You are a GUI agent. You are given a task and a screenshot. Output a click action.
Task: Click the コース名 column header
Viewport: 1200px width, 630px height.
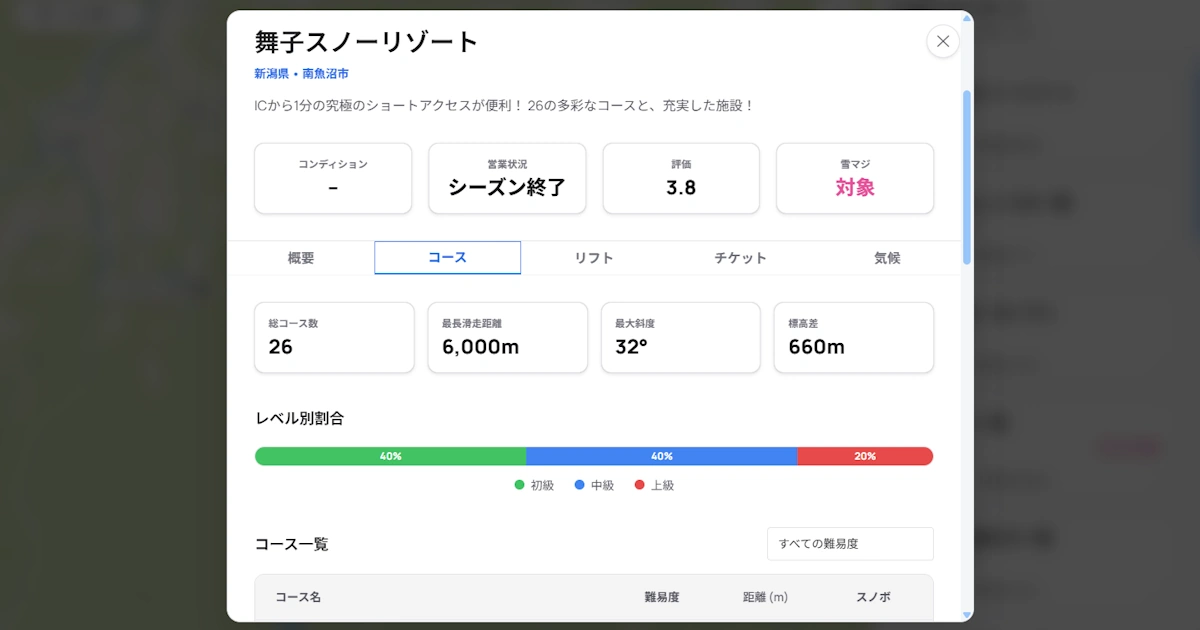coord(298,597)
